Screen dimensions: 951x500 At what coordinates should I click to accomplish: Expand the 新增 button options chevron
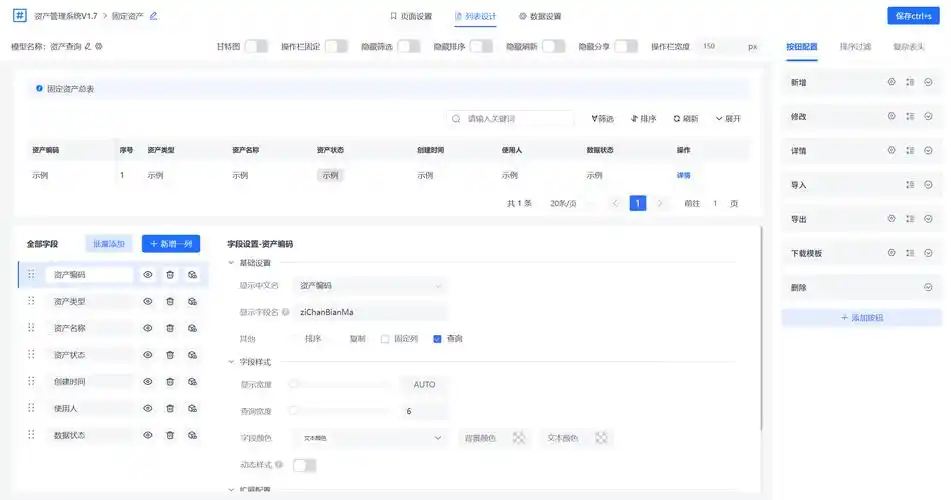tap(929, 82)
